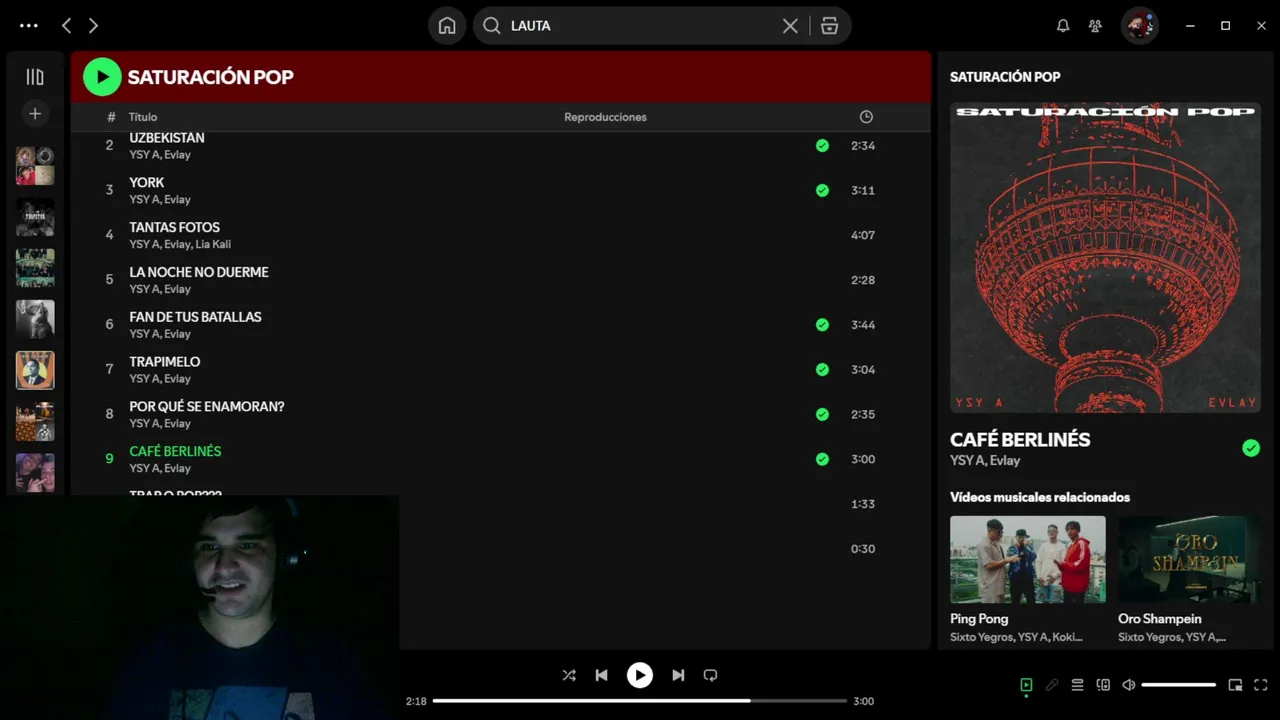The image size is (1280, 720).
Task: Skip to the previous track
Action: click(601, 675)
